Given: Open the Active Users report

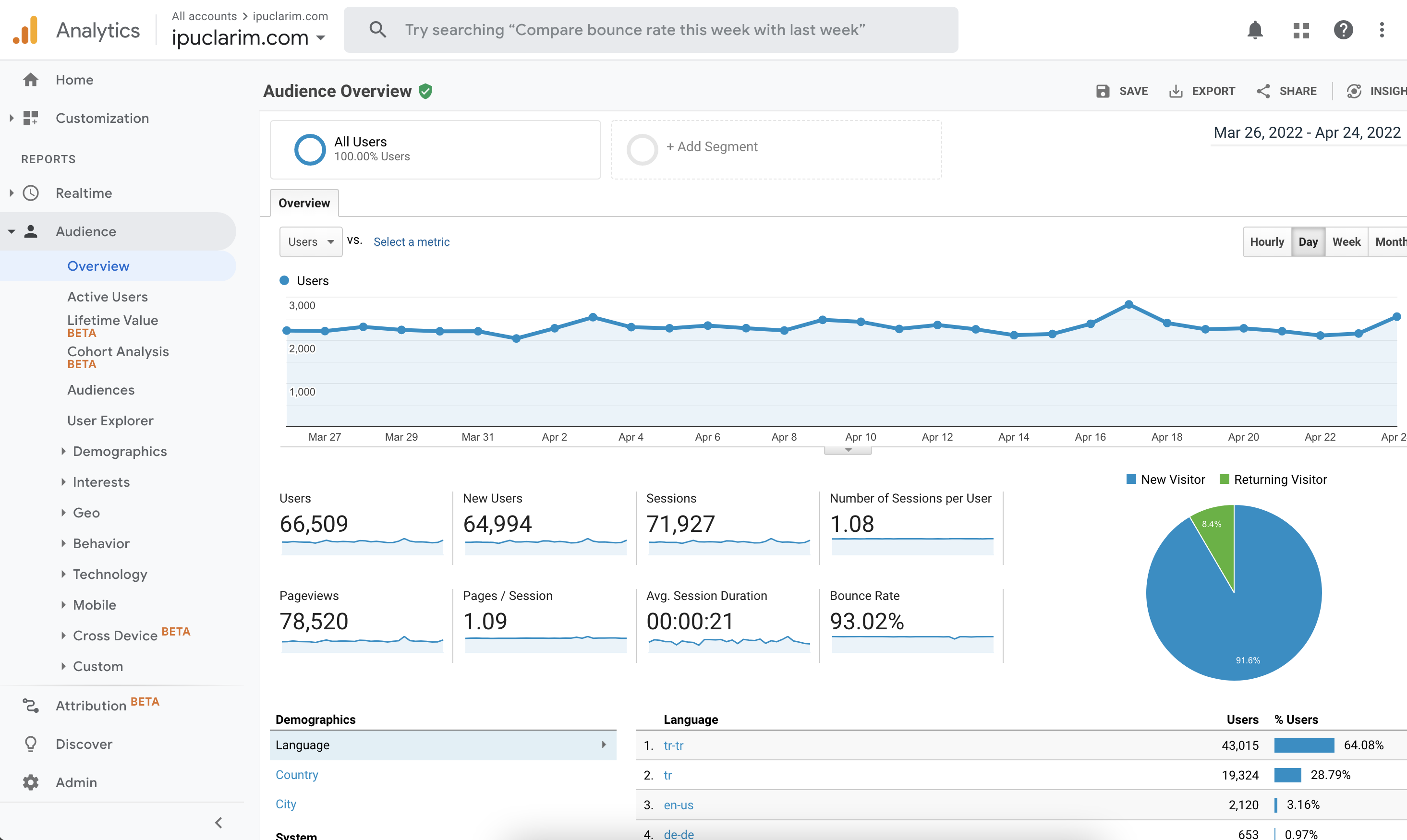Looking at the screenshot, I should click(x=108, y=297).
